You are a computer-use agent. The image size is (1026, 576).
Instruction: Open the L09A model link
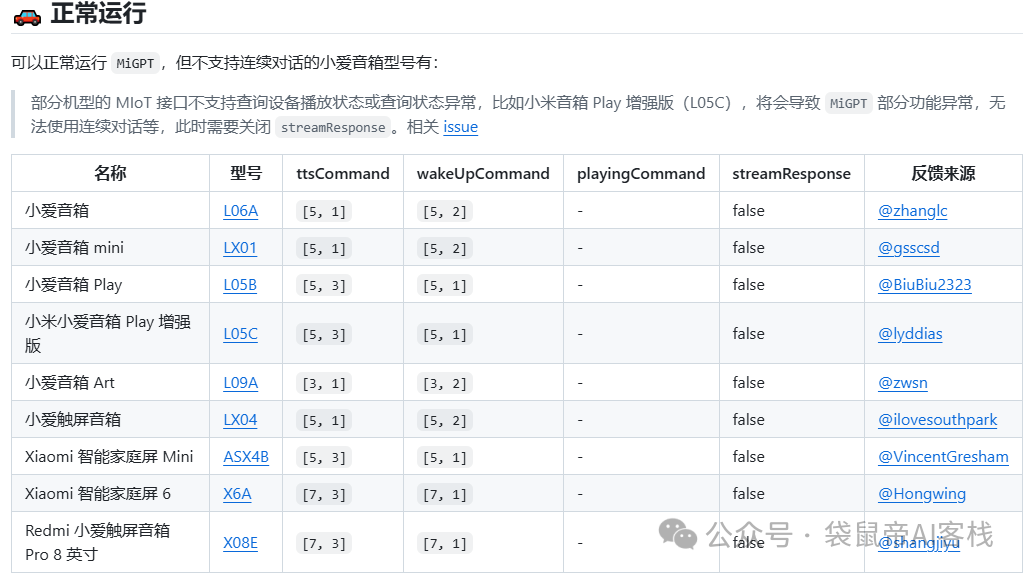click(x=241, y=383)
